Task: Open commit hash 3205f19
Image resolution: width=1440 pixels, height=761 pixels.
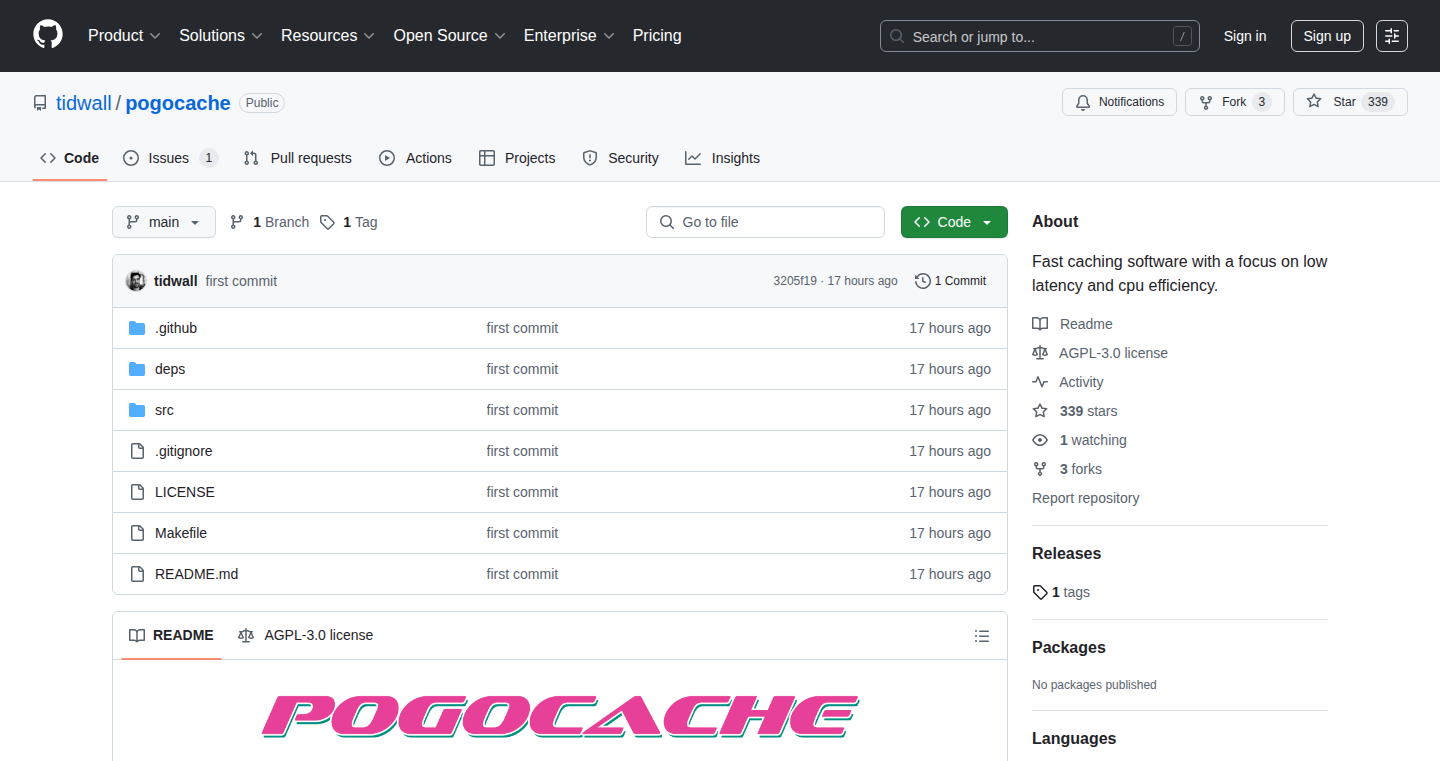Action: (795, 281)
